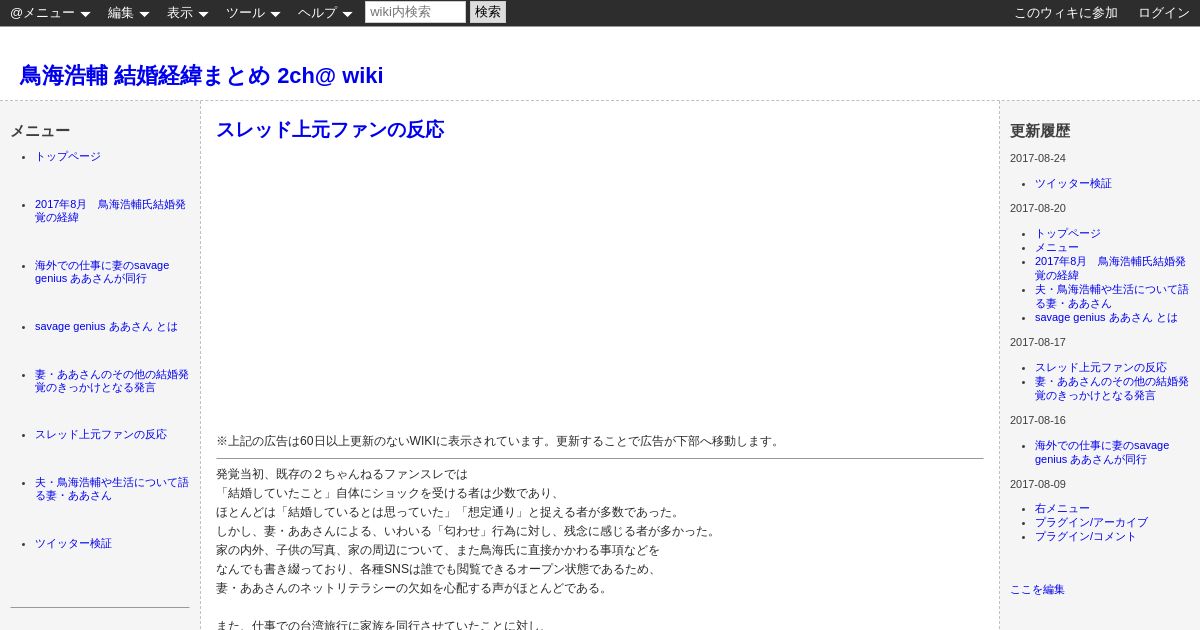Click the 検索 search button
The width and height of the screenshot is (1200, 630).
tap(488, 12)
